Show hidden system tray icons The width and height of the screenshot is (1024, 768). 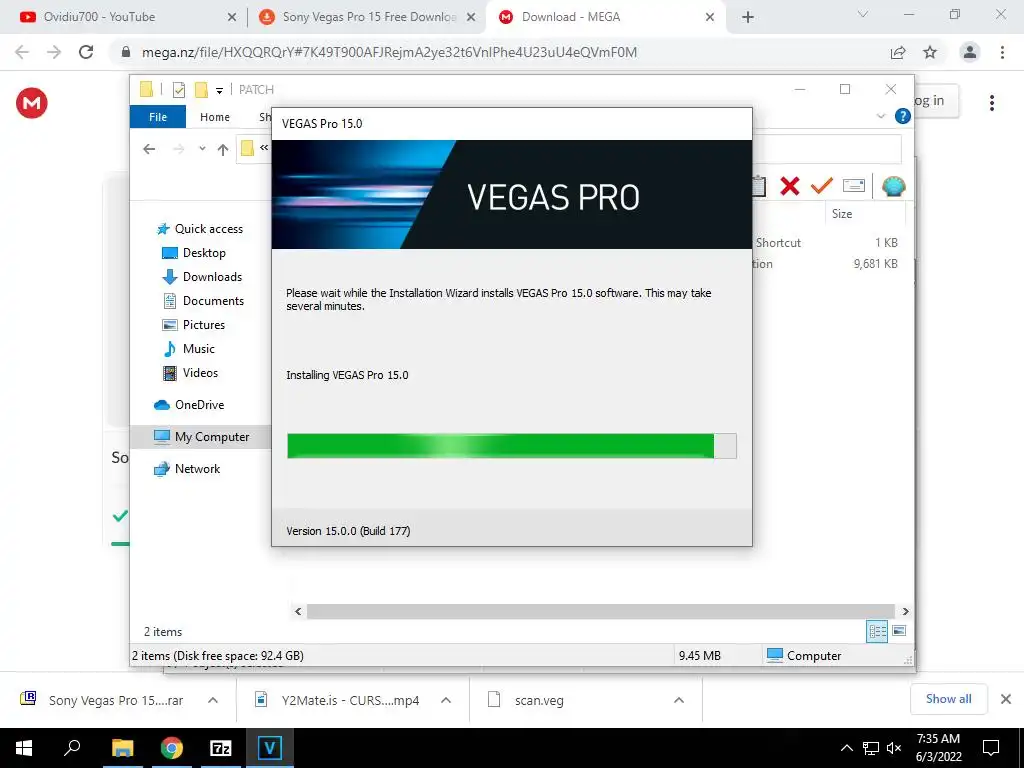[x=846, y=748]
